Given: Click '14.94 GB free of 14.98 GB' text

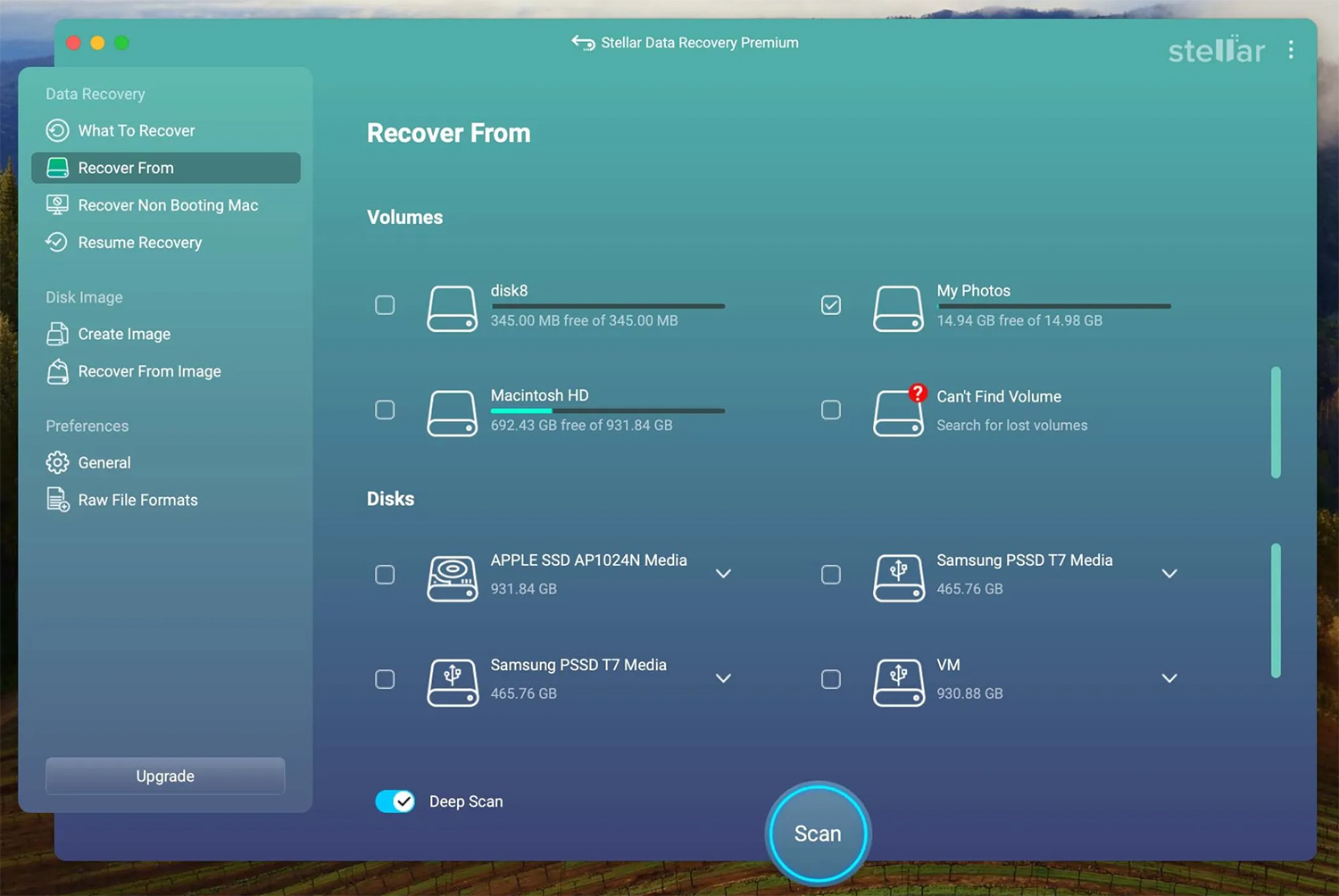Looking at the screenshot, I should pos(1019,320).
